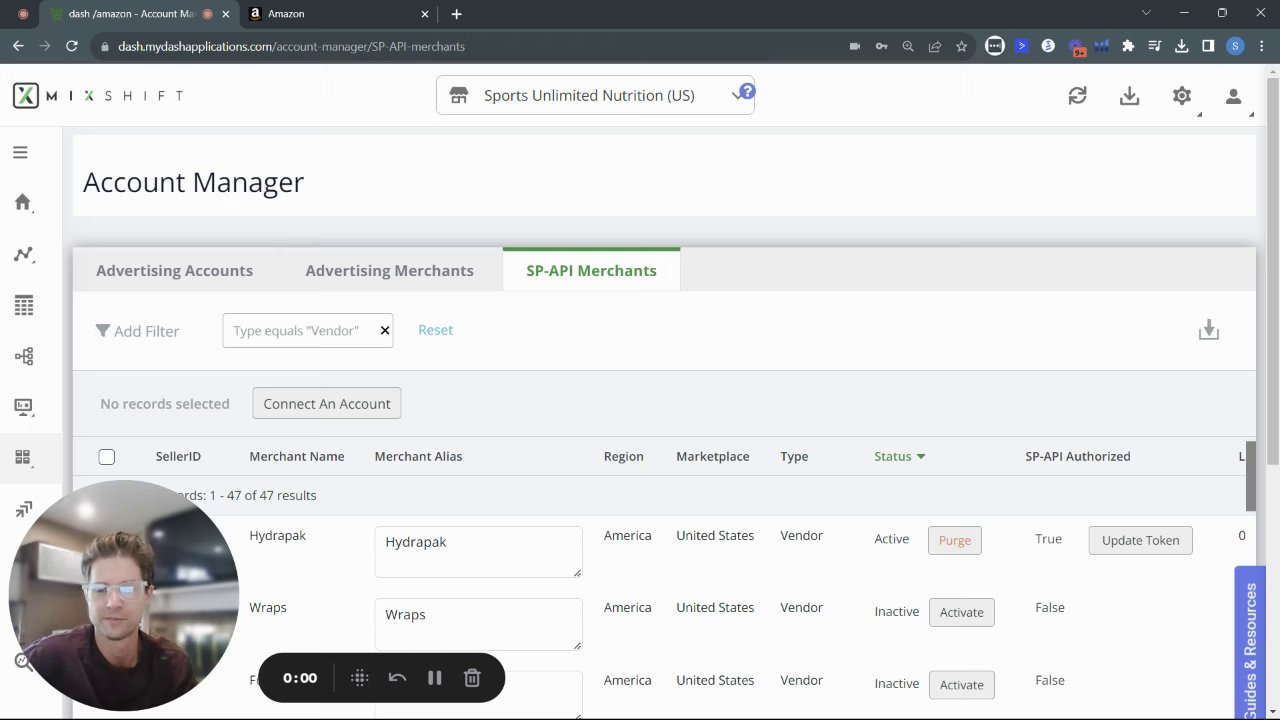Go back in browser history
This screenshot has width=1280, height=720.
(18, 46)
